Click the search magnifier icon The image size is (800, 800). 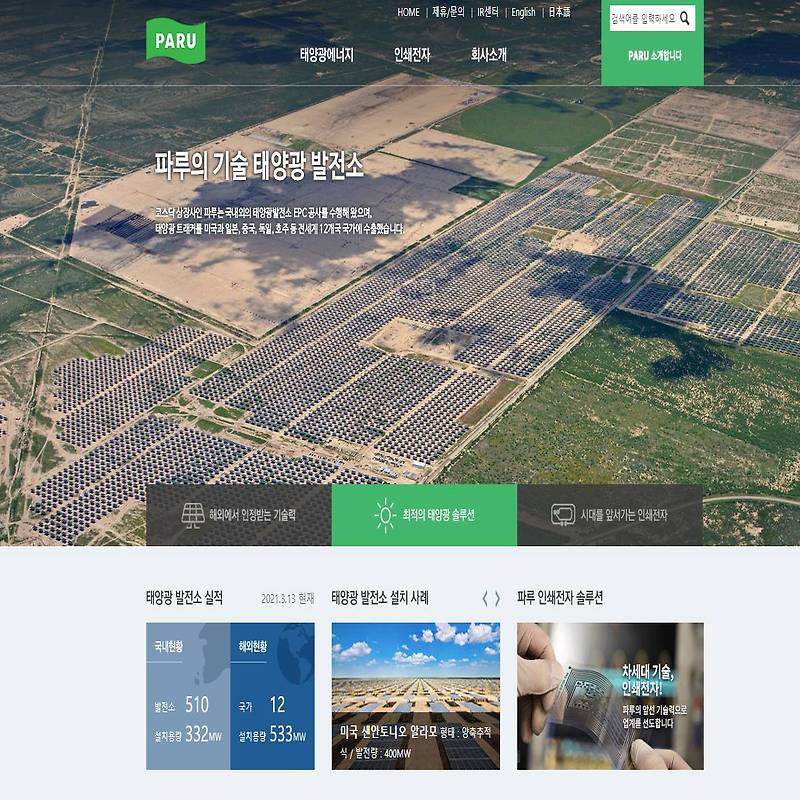point(685,19)
